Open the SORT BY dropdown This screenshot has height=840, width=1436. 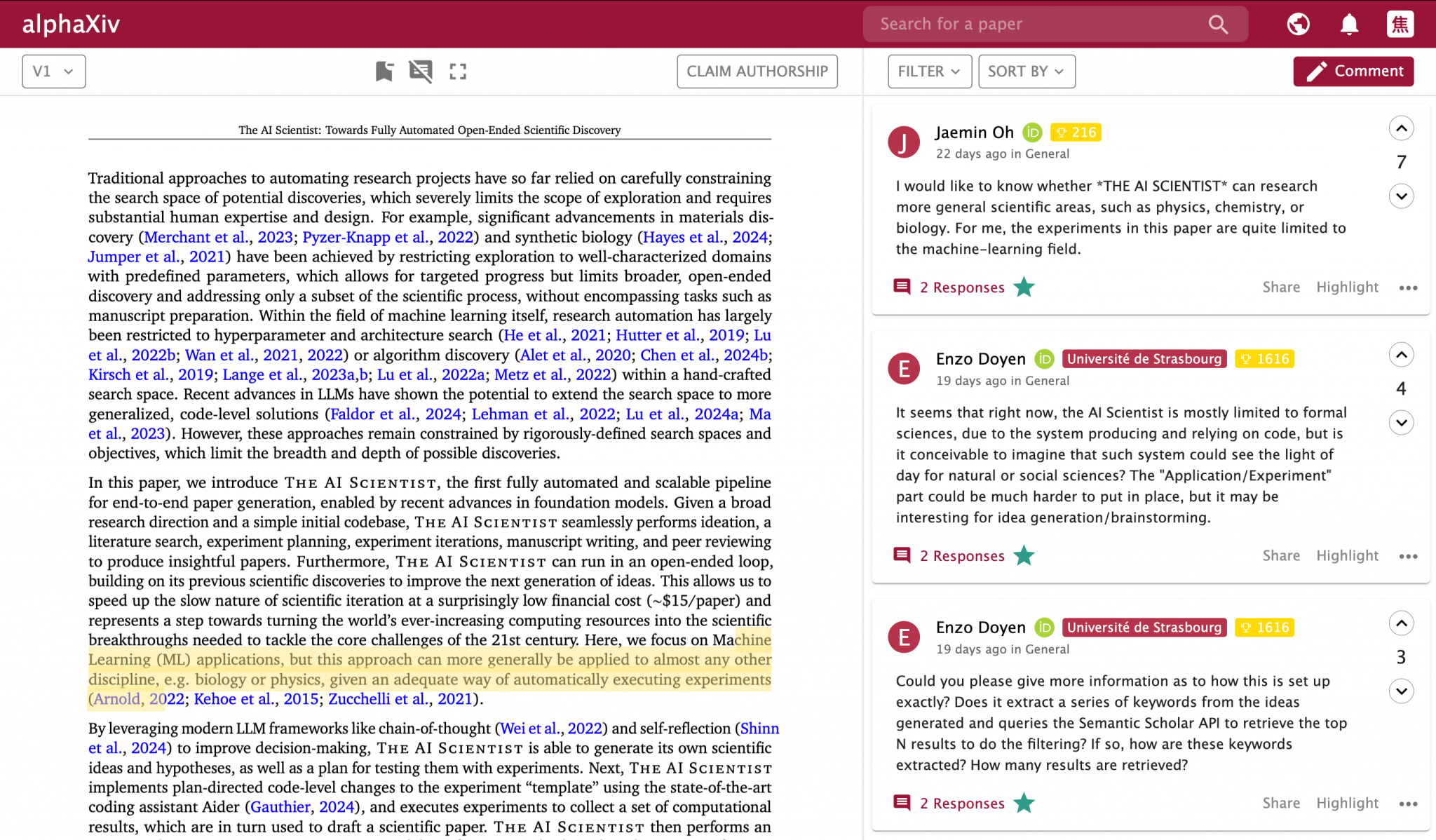pyautogui.click(x=1026, y=72)
